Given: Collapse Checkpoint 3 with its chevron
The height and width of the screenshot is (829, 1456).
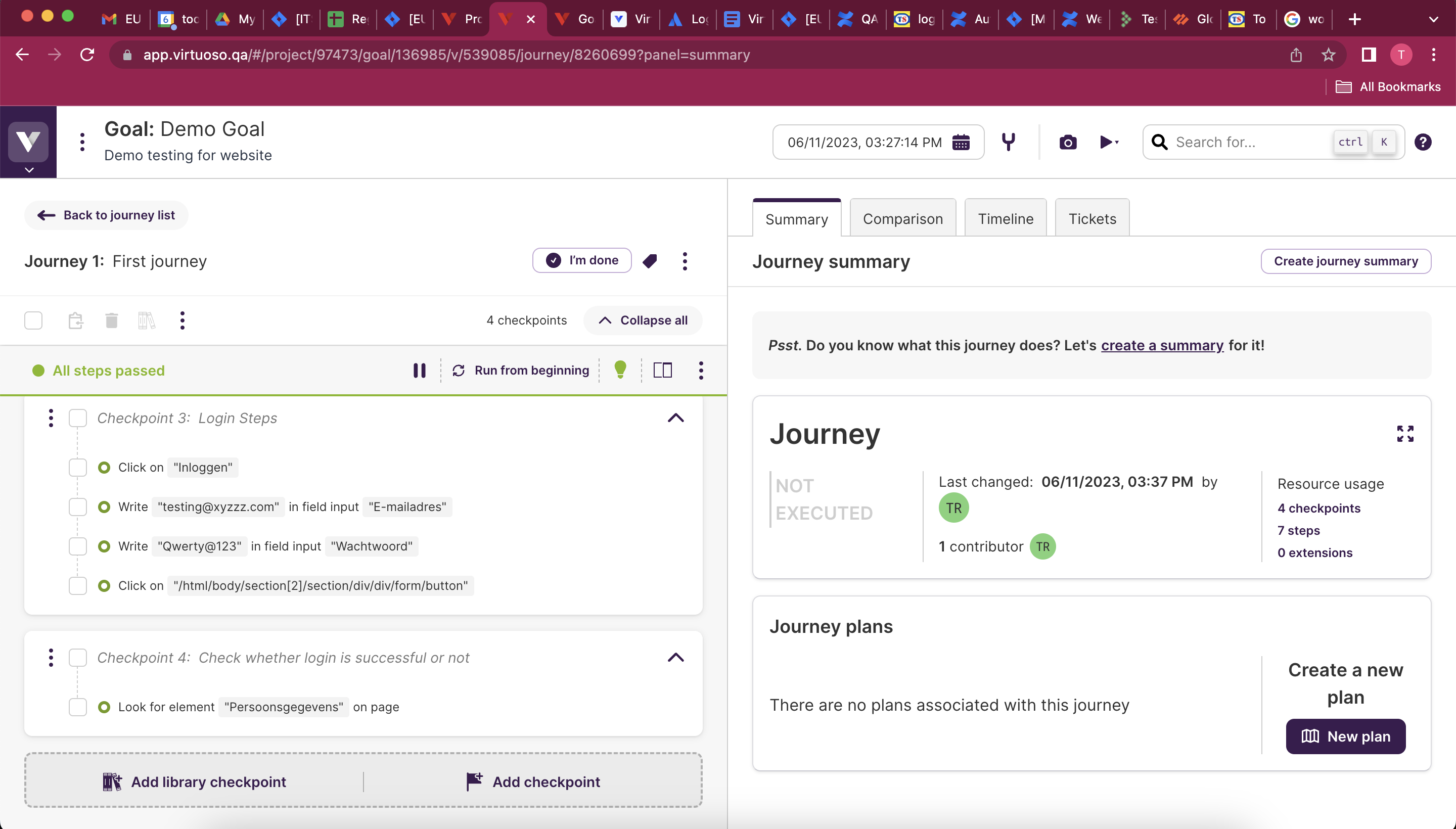Looking at the screenshot, I should 675,419.
